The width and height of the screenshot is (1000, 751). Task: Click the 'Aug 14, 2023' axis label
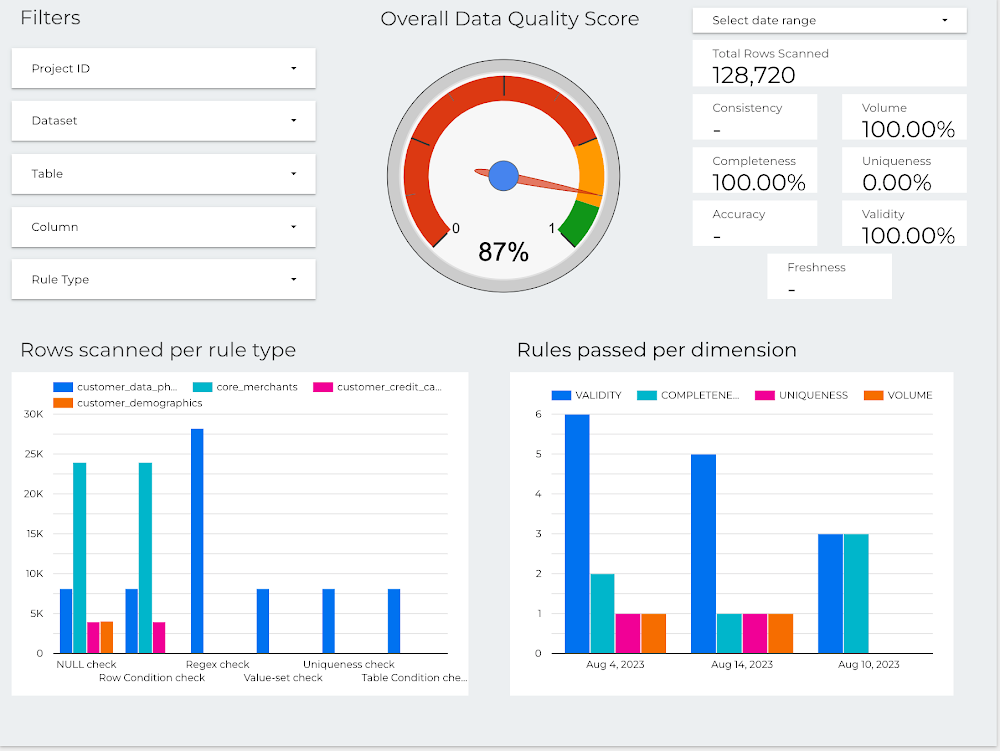click(742, 664)
